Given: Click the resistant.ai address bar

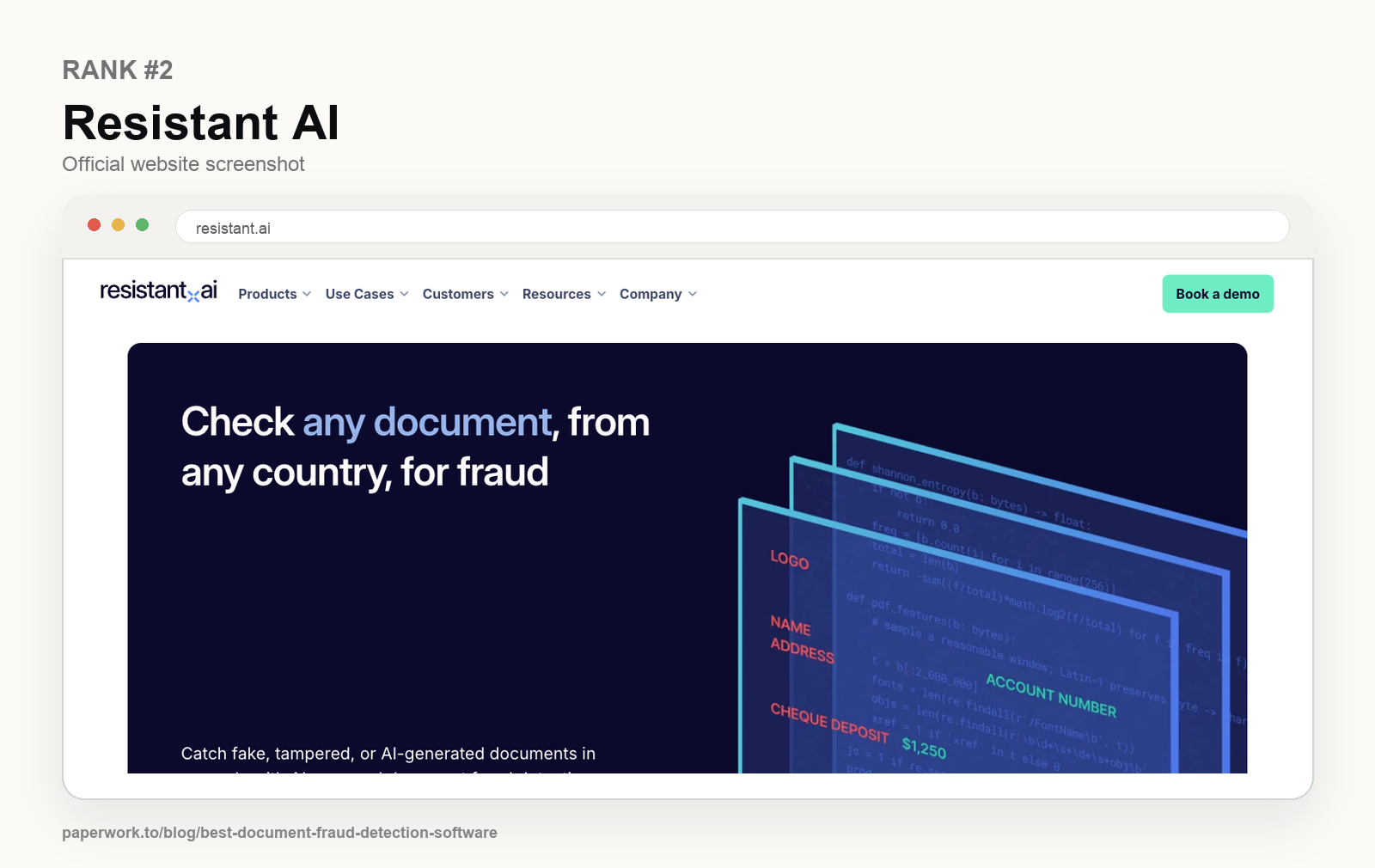Looking at the screenshot, I should tap(732, 228).
